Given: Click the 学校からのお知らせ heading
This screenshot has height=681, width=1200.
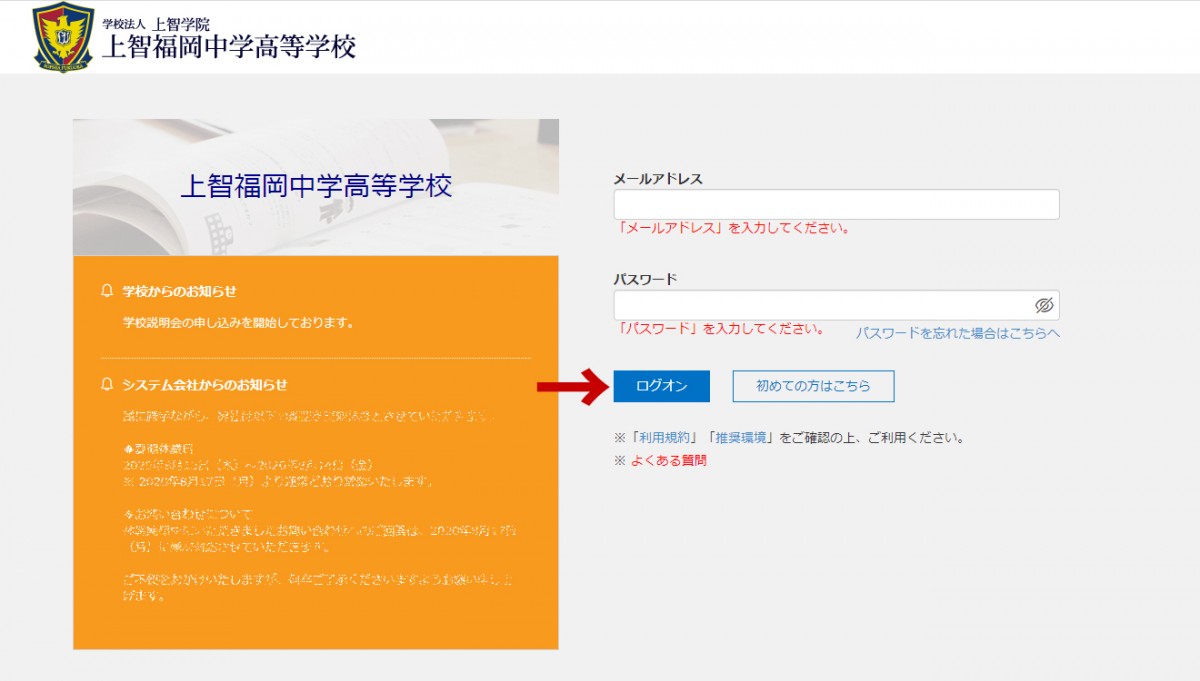Looking at the screenshot, I should [179, 291].
